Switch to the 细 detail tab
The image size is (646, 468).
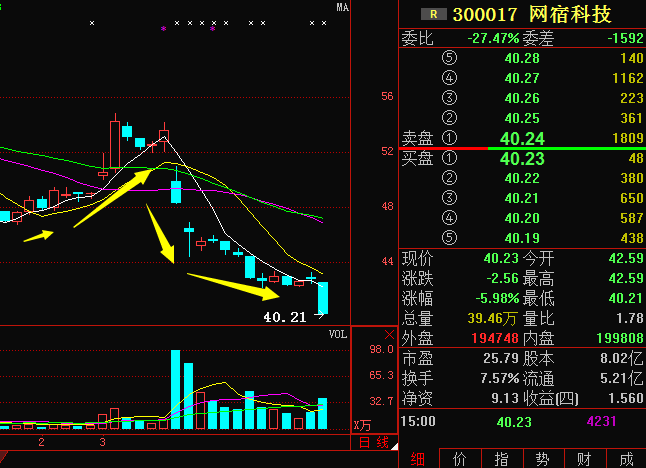pyautogui.click(x=418, y=458)
